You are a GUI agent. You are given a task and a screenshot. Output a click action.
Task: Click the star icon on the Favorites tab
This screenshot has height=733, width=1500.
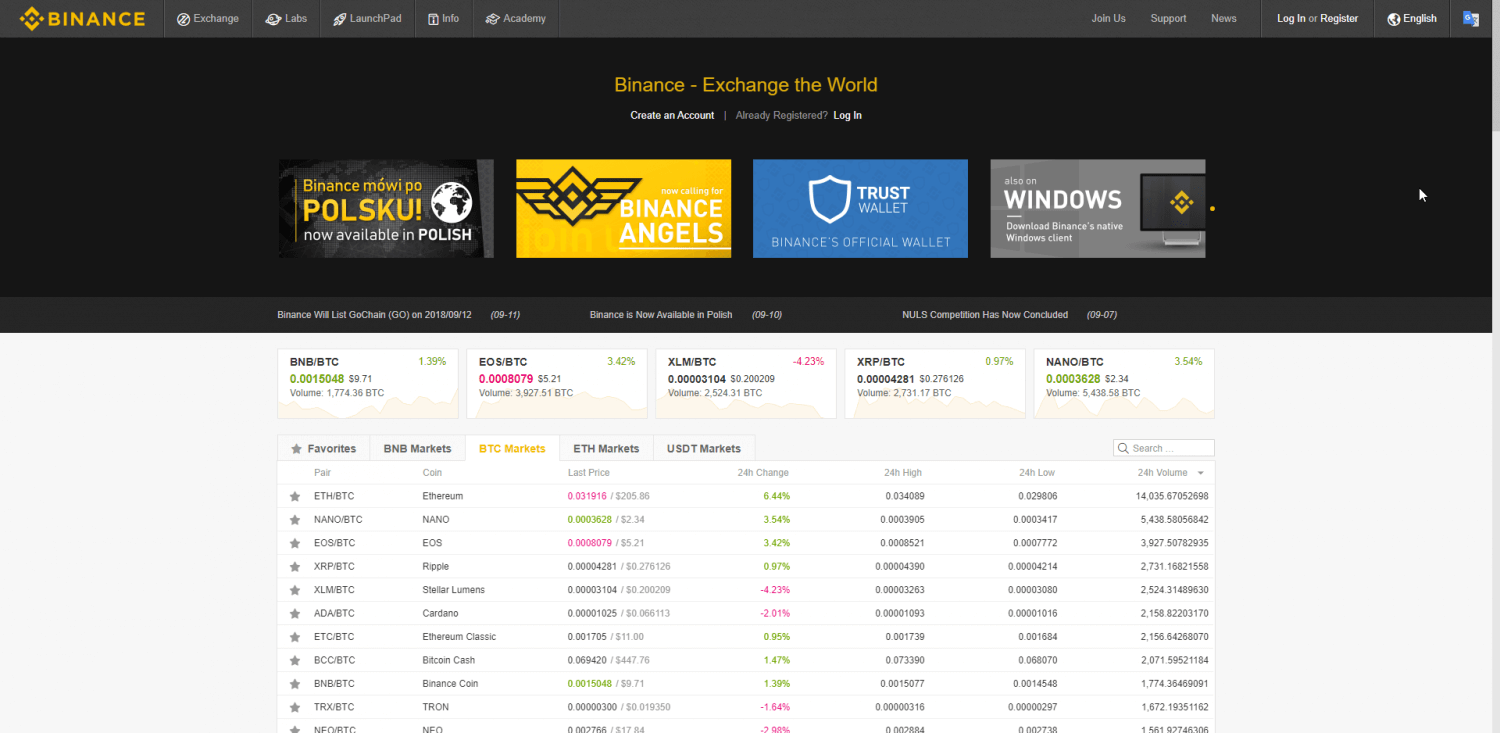pyautogui.click(x=297, y=448)
